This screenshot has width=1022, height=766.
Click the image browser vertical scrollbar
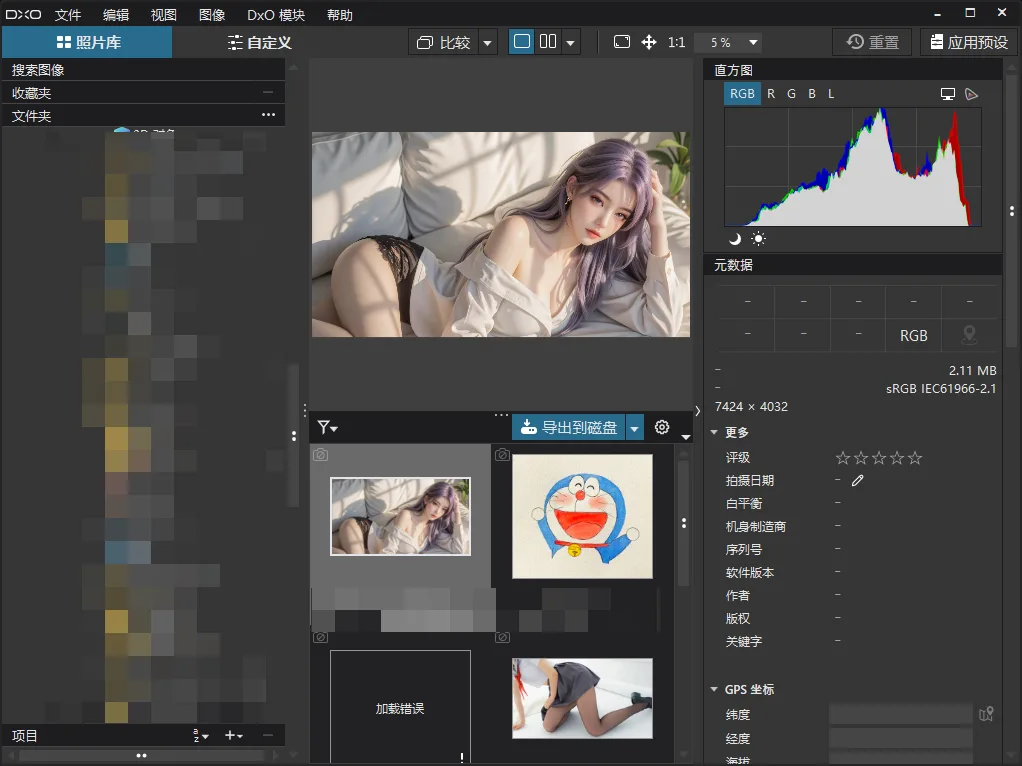pos(683,523)
